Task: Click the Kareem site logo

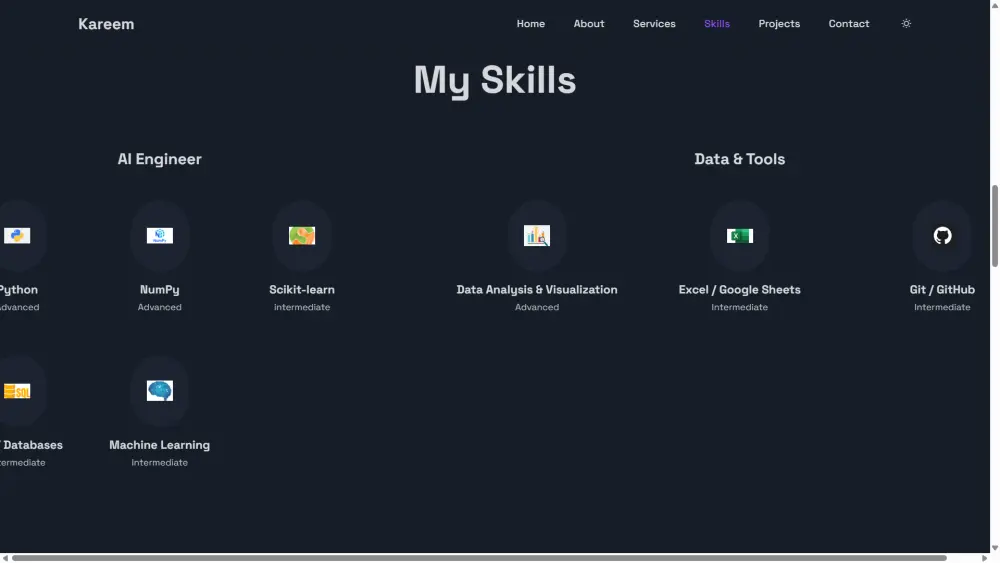Action: (106, 24)
